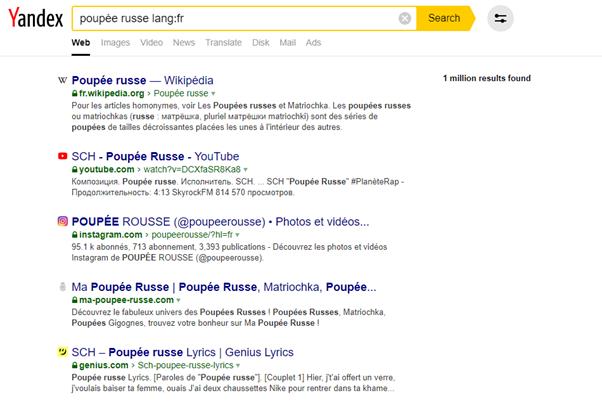Image resolution: width=602 pixels, height=412 pixels.
Task: Click snippet text 'Pour les articles homonymes'
Action: [126, 106]
